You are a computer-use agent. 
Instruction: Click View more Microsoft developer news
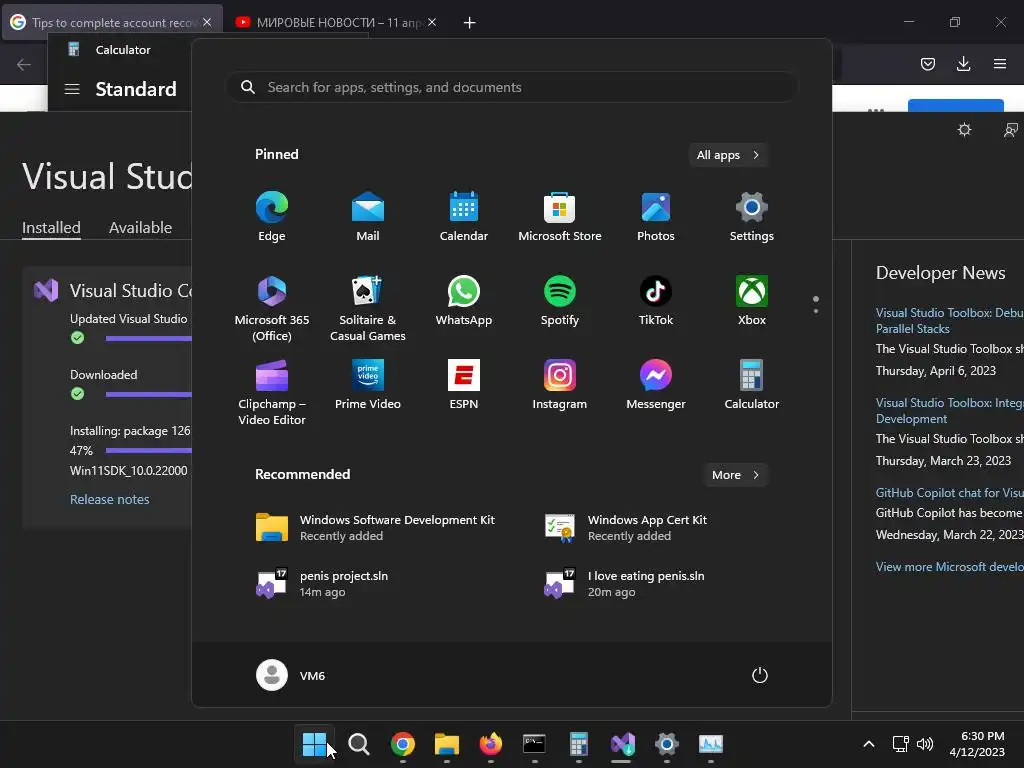950,567
